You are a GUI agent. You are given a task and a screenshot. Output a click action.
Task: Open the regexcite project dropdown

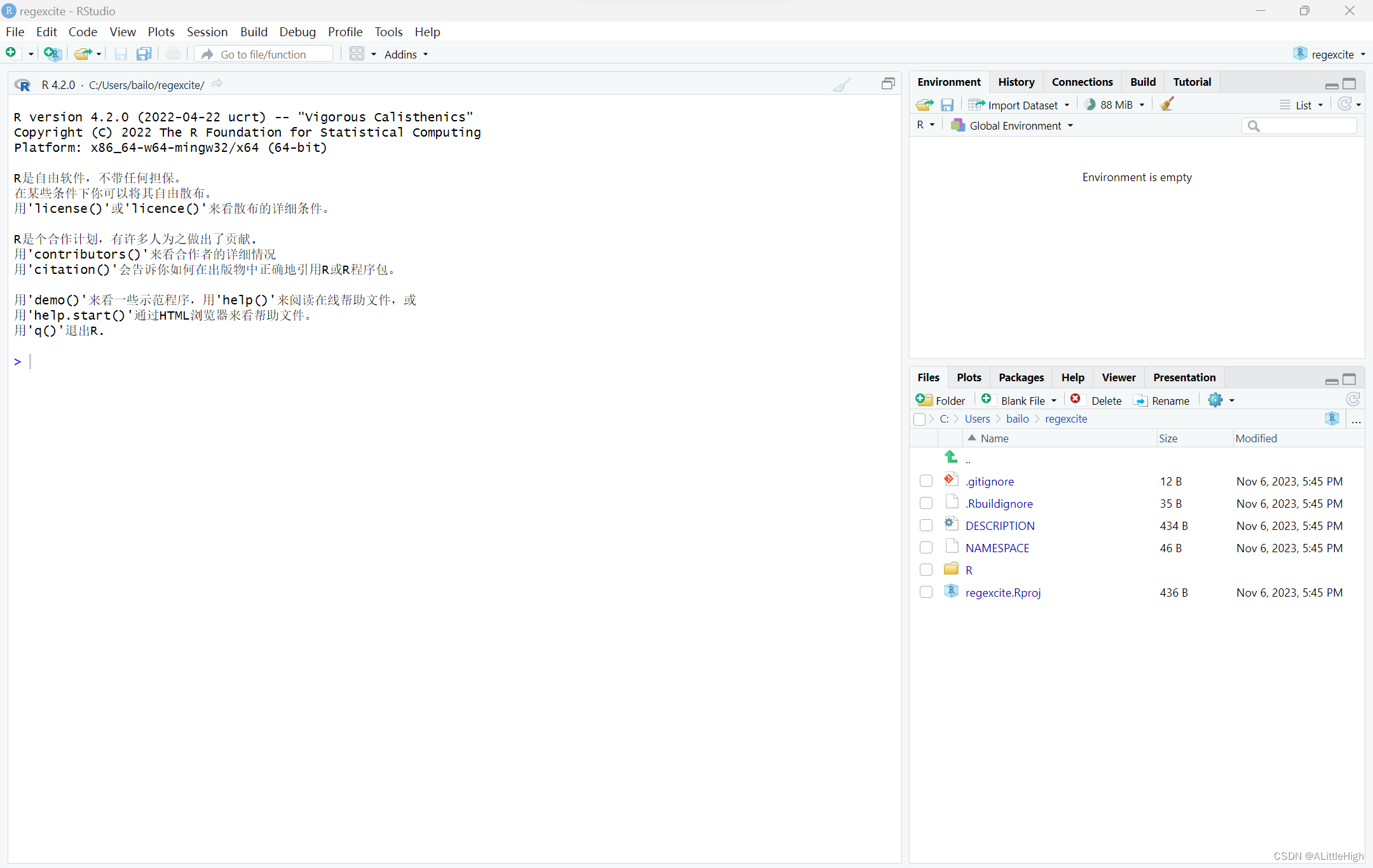[1329, 55]
